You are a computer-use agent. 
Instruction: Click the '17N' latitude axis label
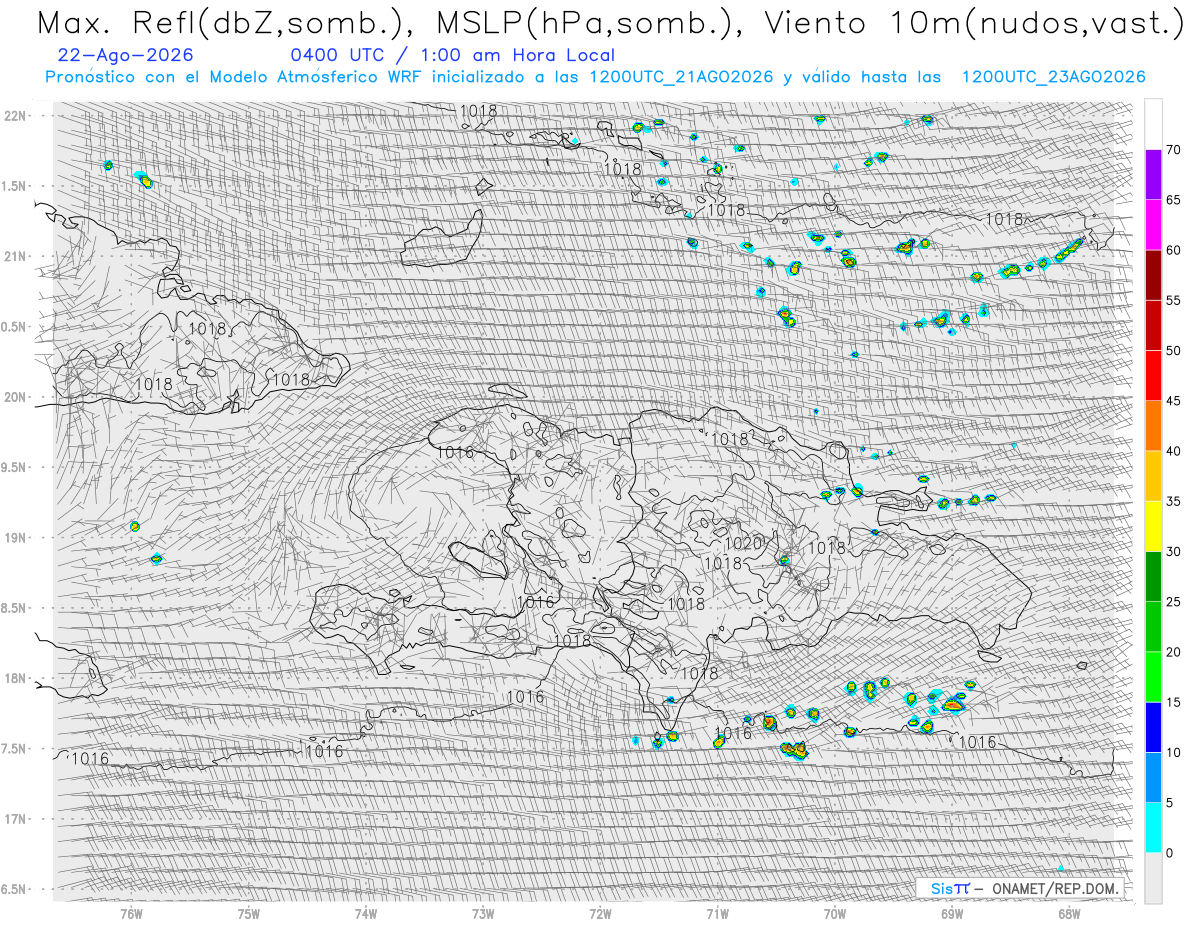pyautogui.click(x=15, y=819)
